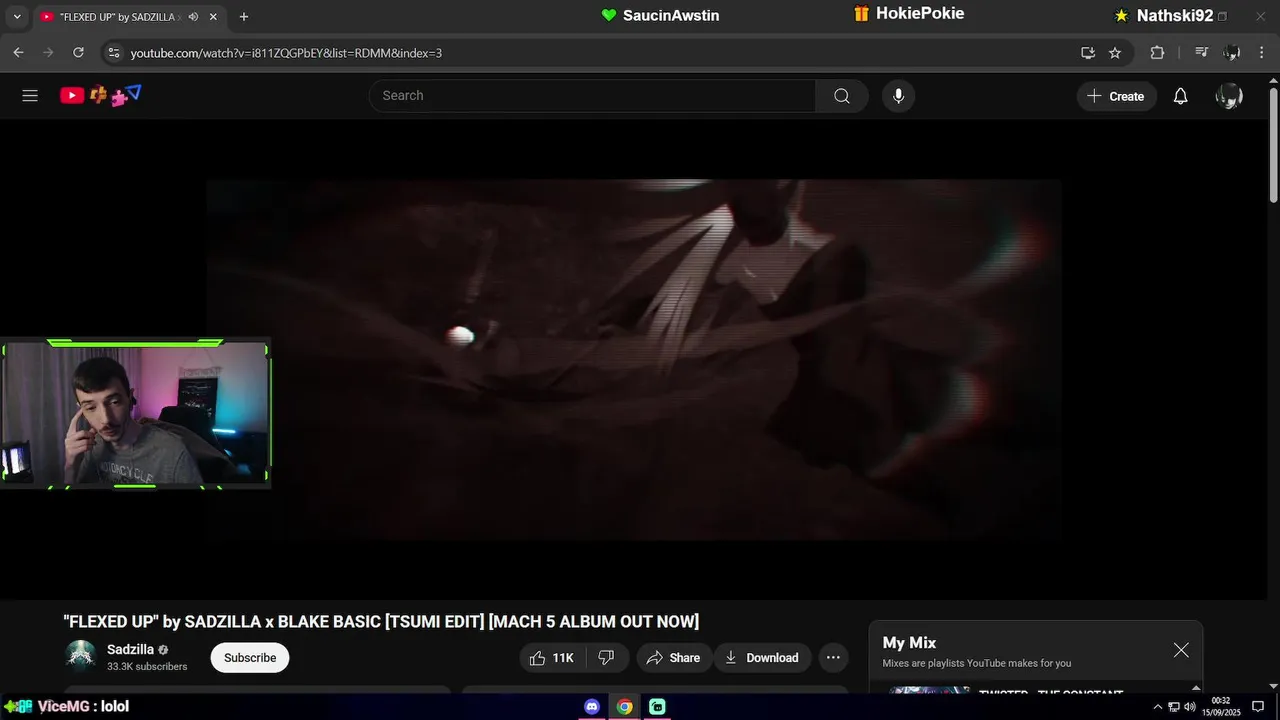Image resolution: width=1280 pixels, height=720 pixels.
Task: Focus the YouTube search box
Action: click(x=592, y=96)
